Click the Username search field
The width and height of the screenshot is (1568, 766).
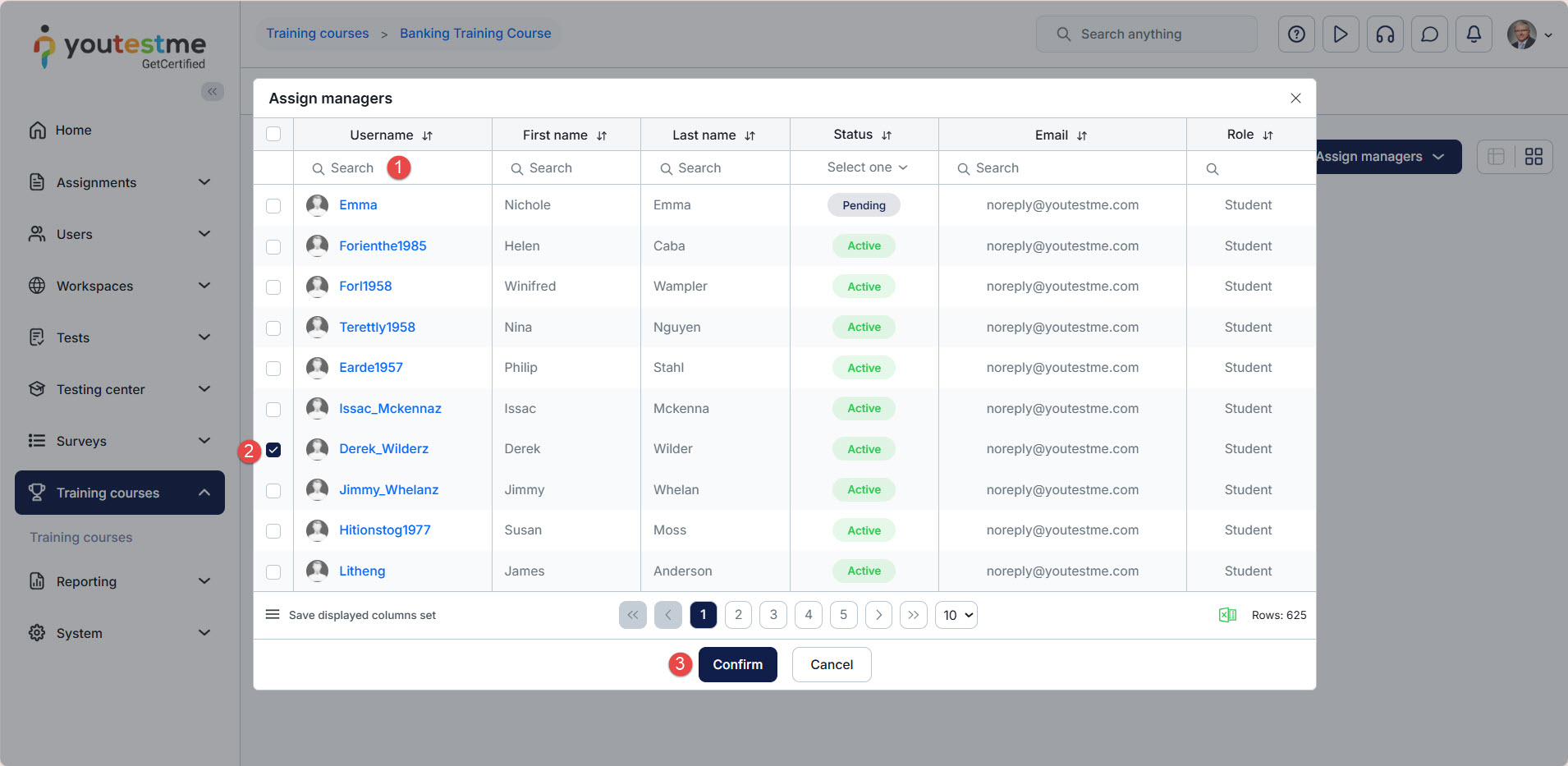(352, 168)
